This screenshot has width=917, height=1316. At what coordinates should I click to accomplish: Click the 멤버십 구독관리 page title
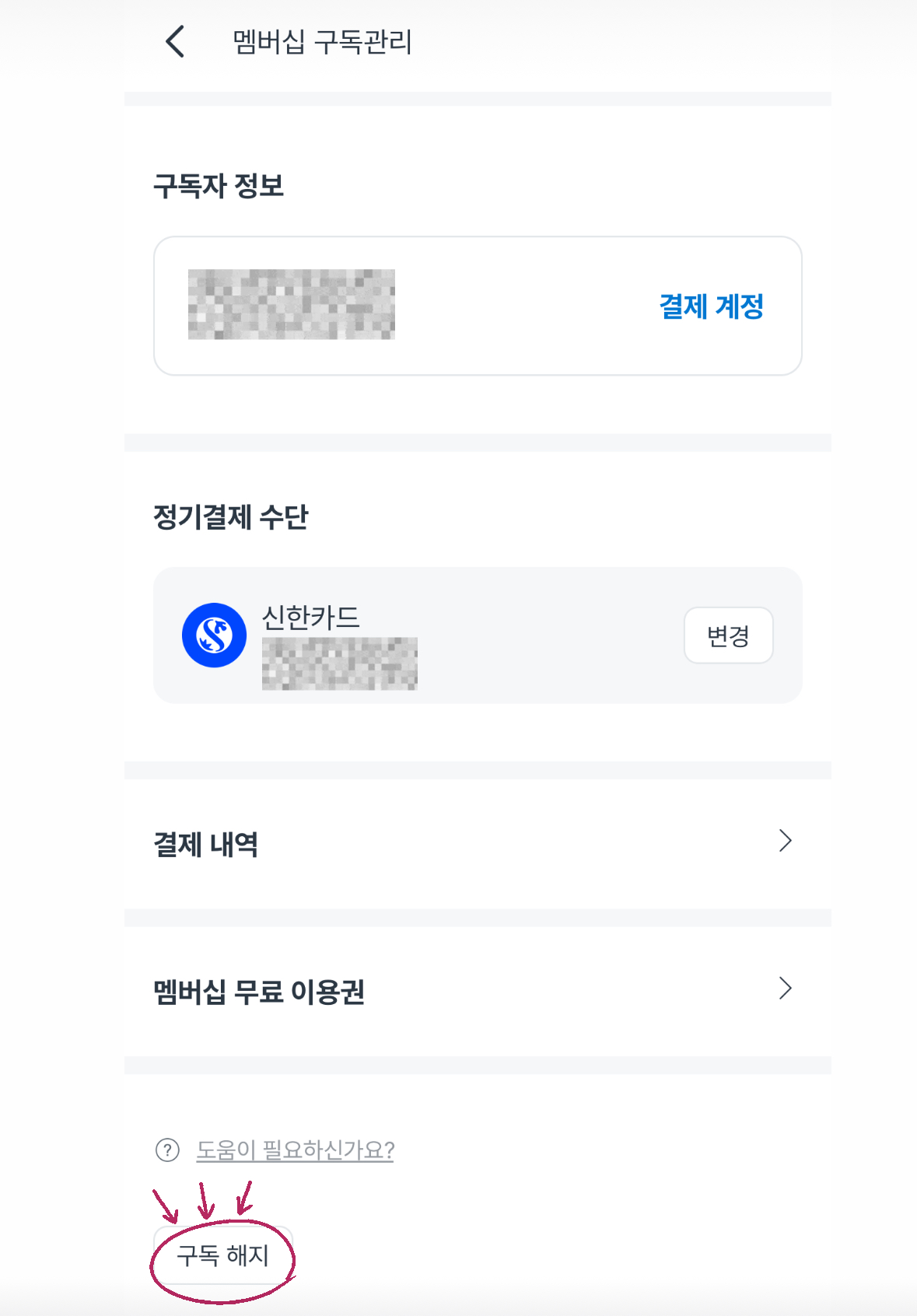322,42
